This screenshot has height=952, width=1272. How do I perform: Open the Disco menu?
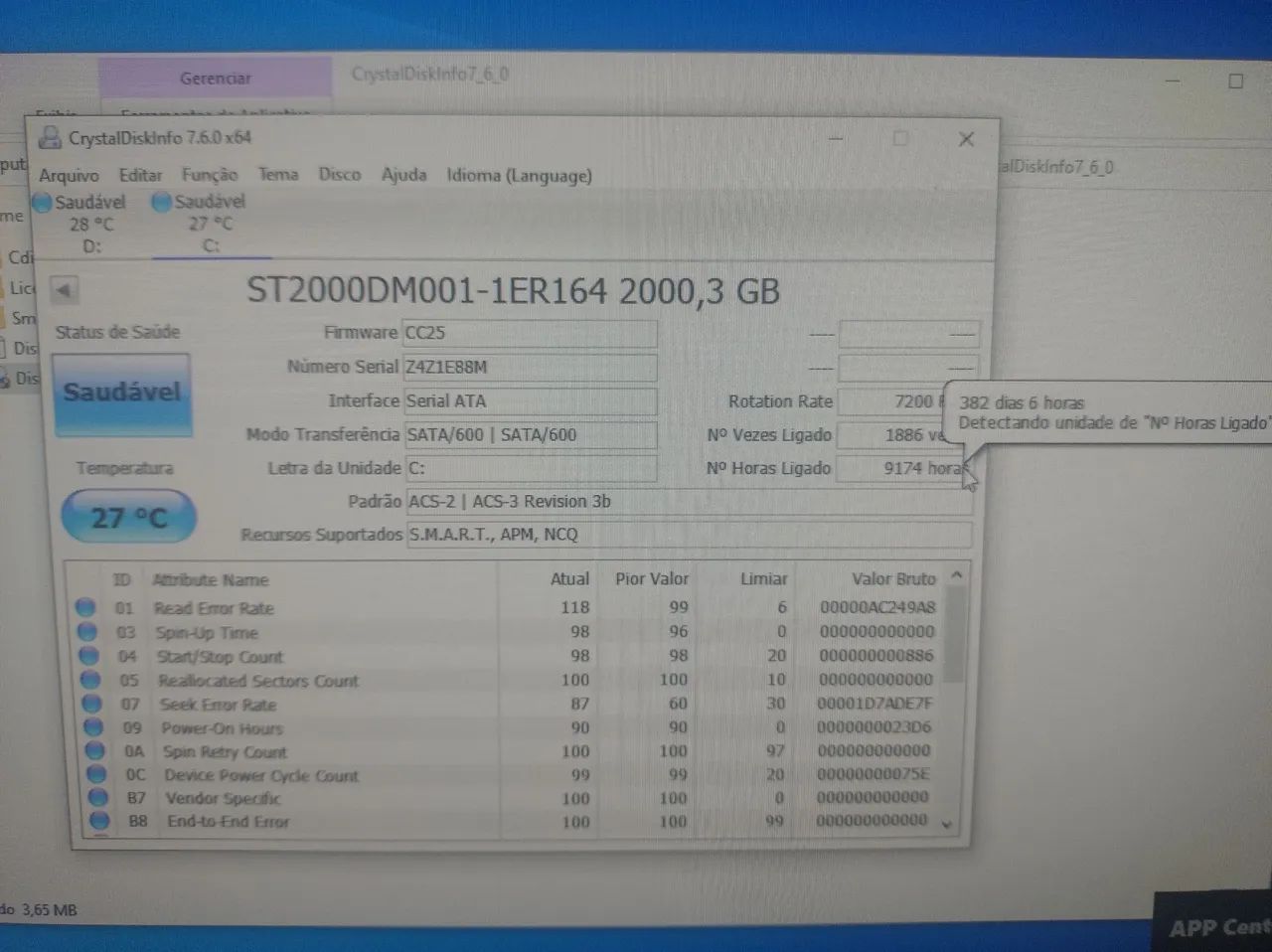[340, 175]
